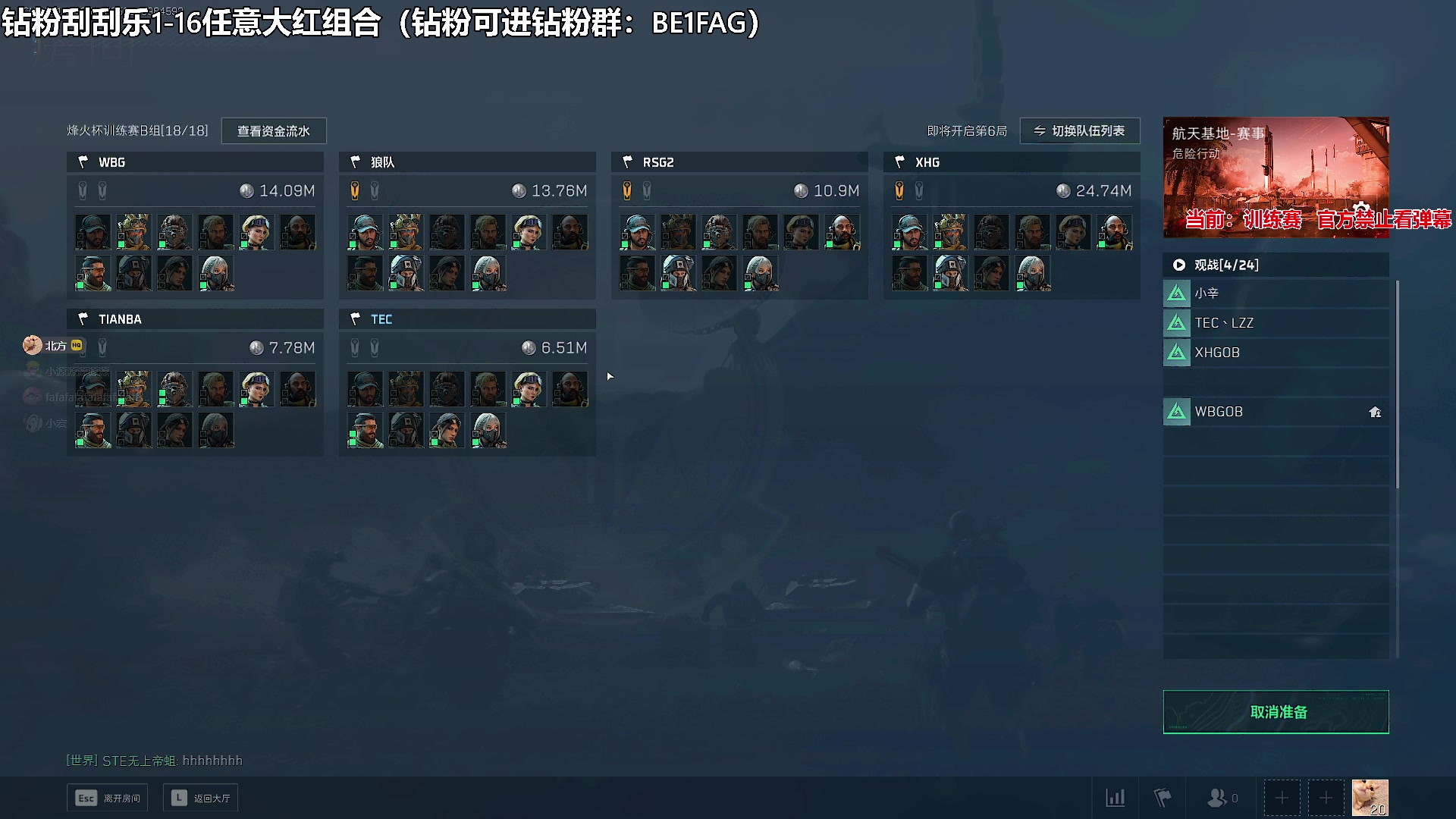Image resolution: width=1456 pixels, height=819 pixels.
Task: Open the statistics bar chart icon
Action: pos(1115,798)
